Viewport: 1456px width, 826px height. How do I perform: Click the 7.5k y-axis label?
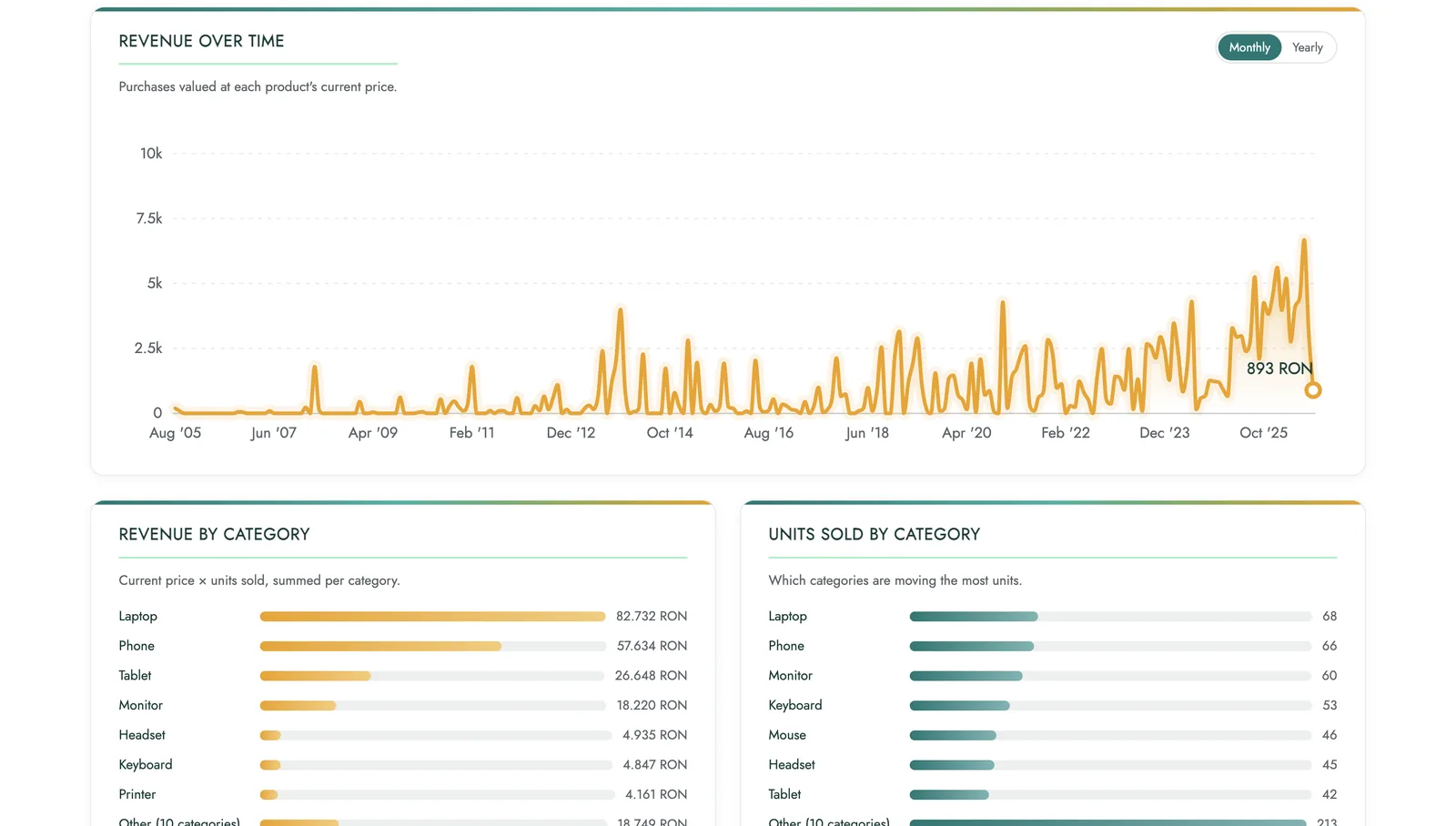[149, 218]
